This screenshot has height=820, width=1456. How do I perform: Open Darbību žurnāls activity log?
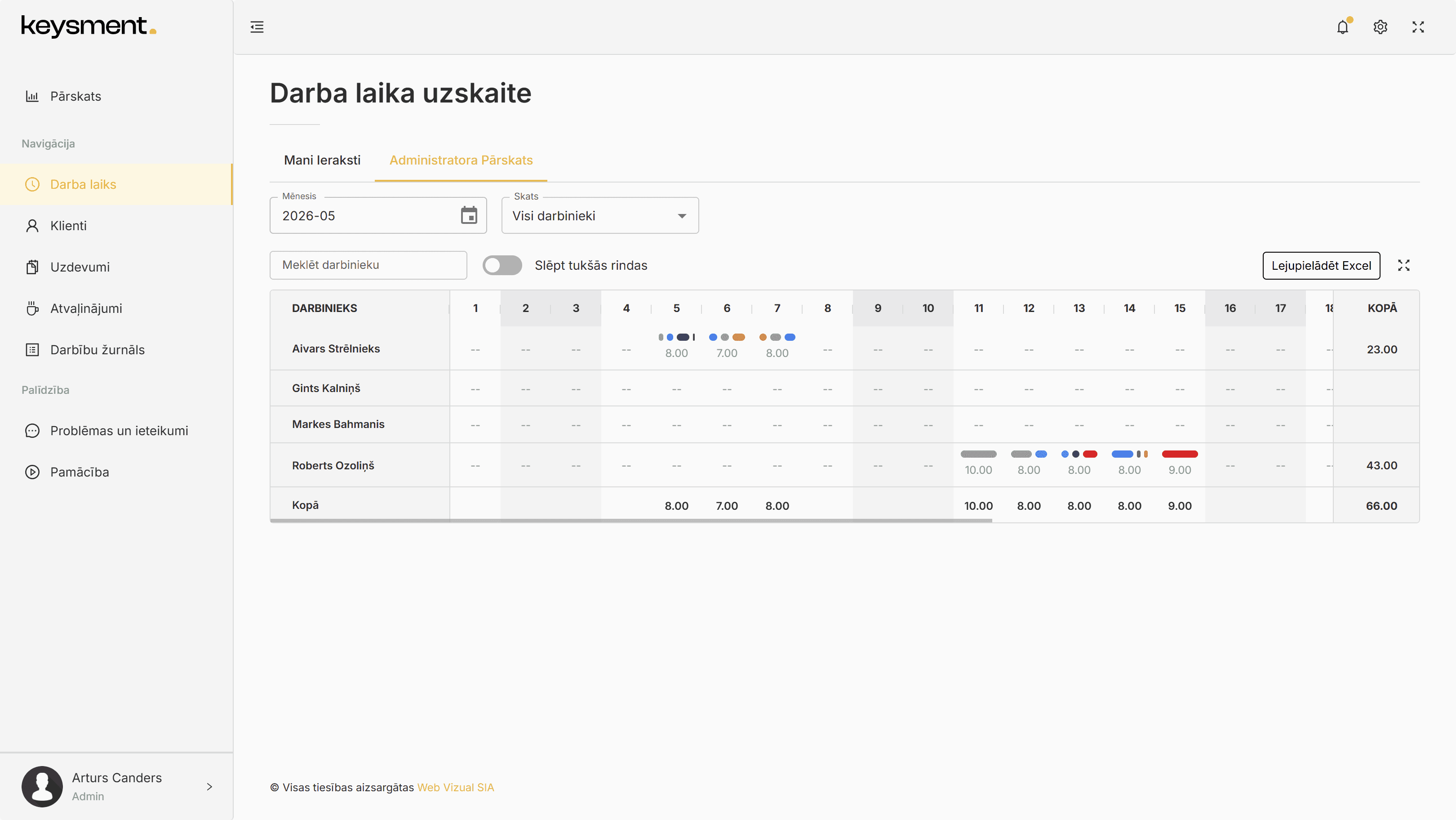pos(116,349)
